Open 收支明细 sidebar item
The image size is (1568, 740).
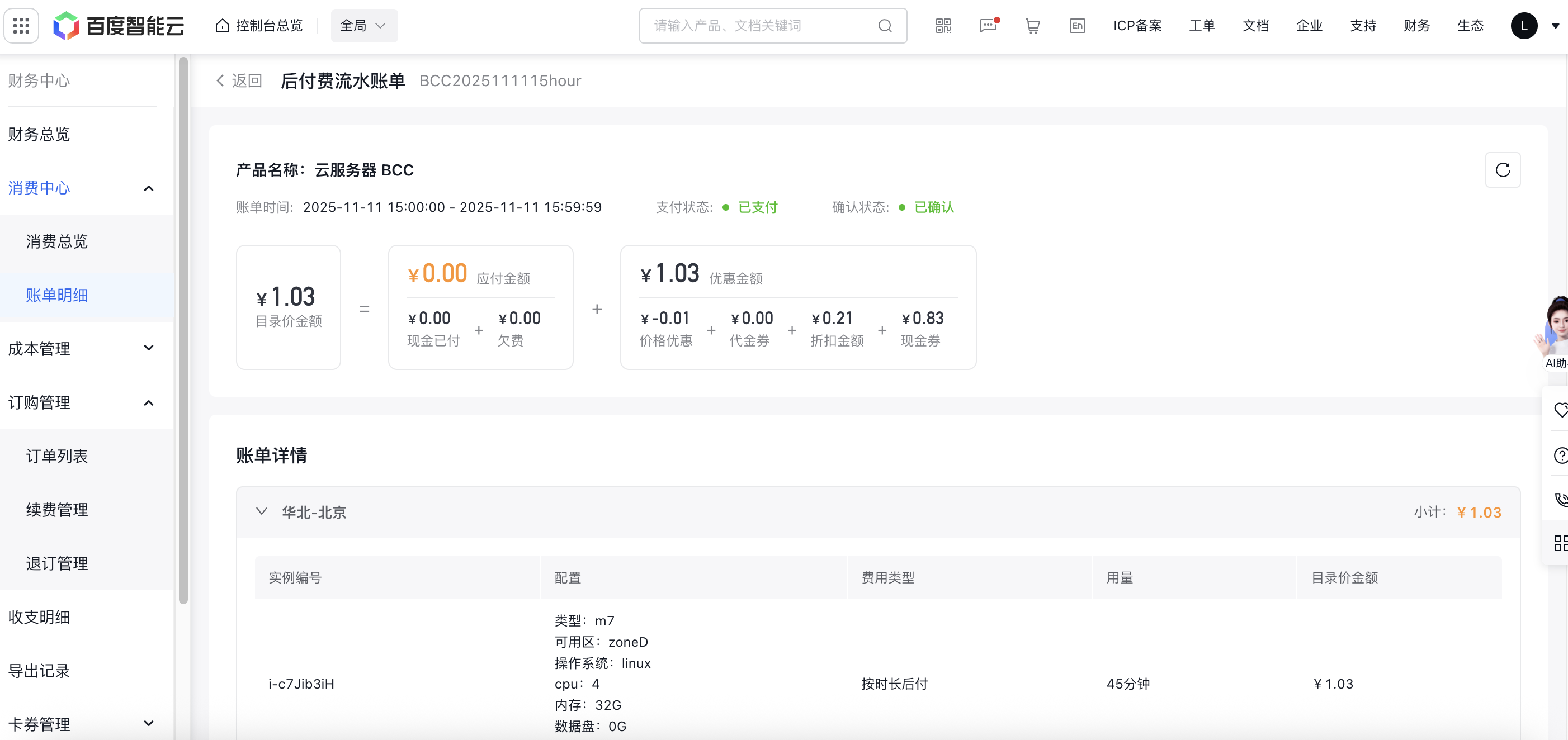tap(39, 617)
